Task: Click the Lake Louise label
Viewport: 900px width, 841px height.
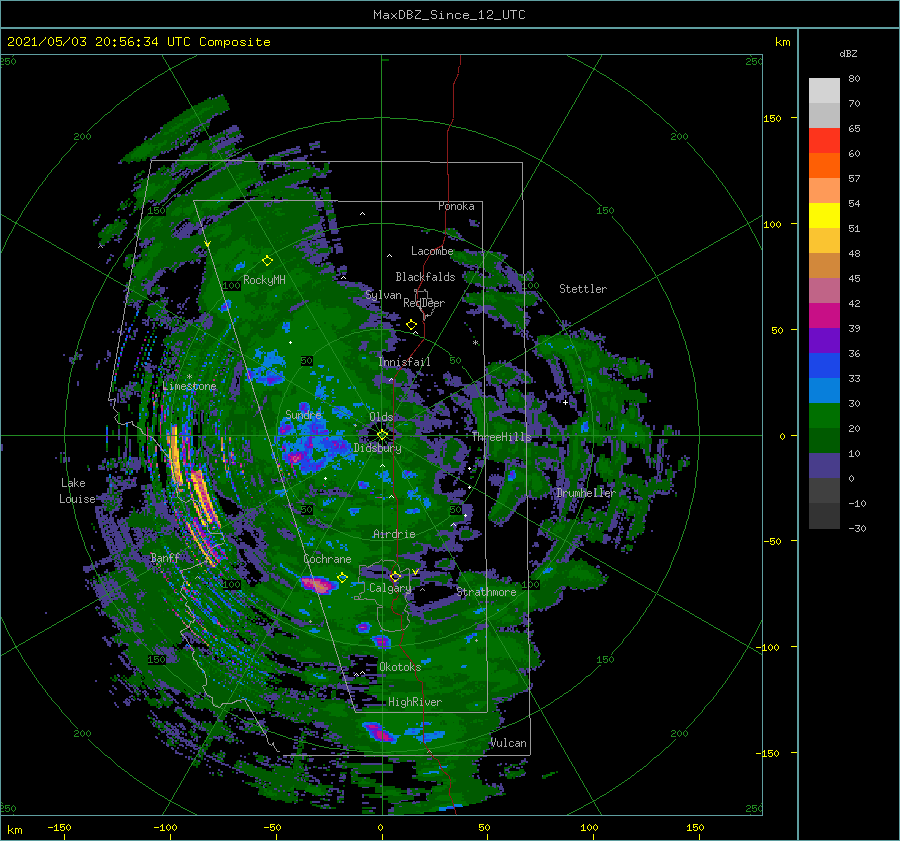Action: pyautogui.click(x=77, y=491)
